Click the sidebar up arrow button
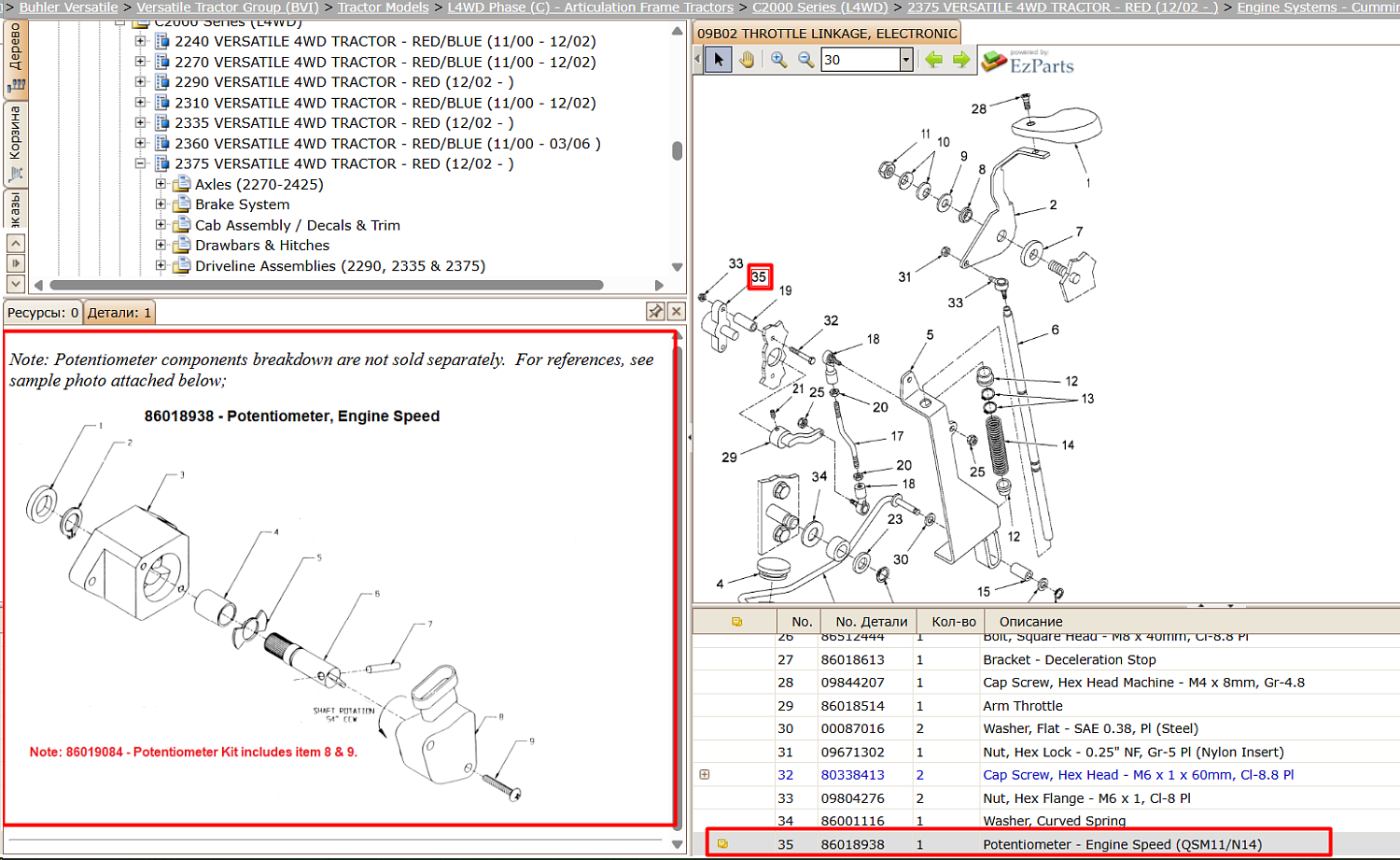Screen dimensions: 1400x860 click(16, 243)
